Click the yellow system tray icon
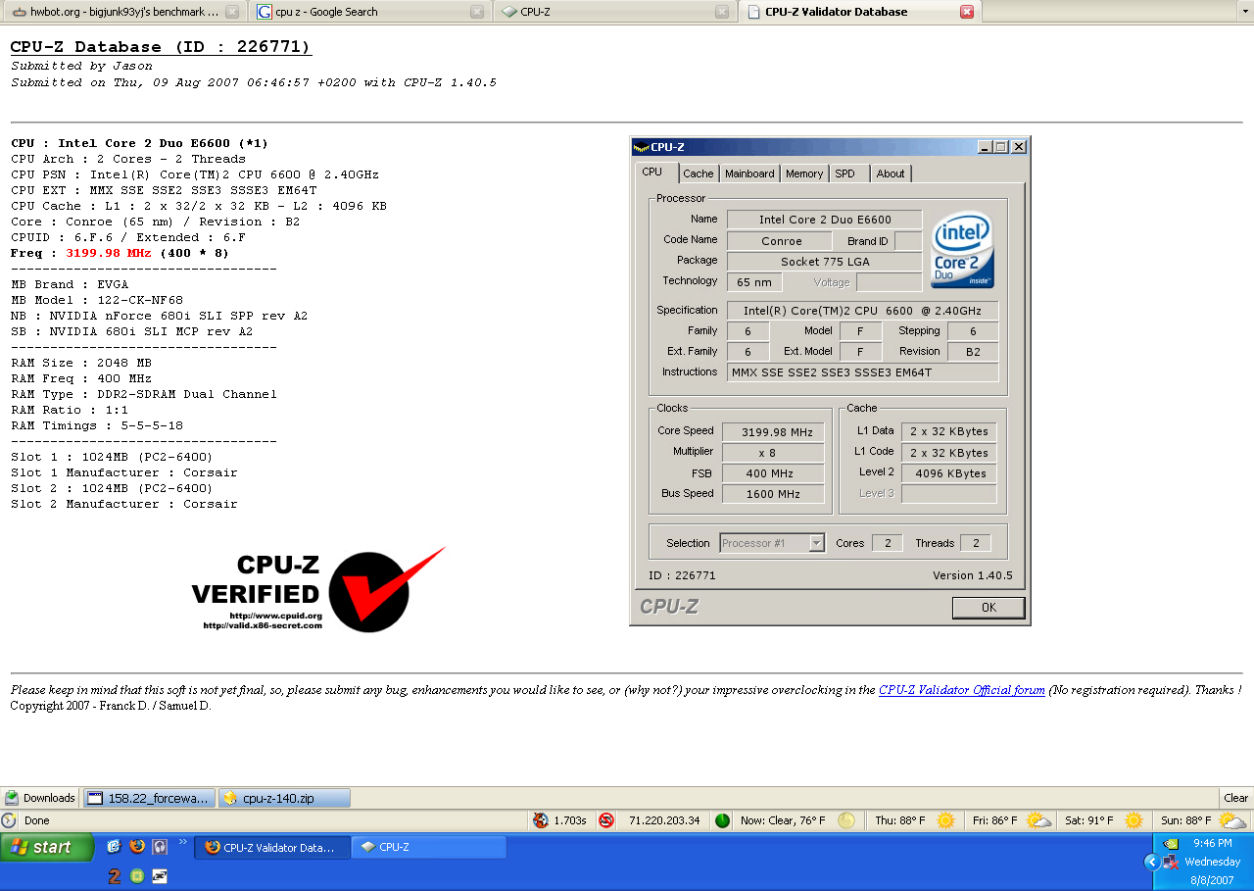The width and height of the screenshot is (1254, 891). (1171, 843)
